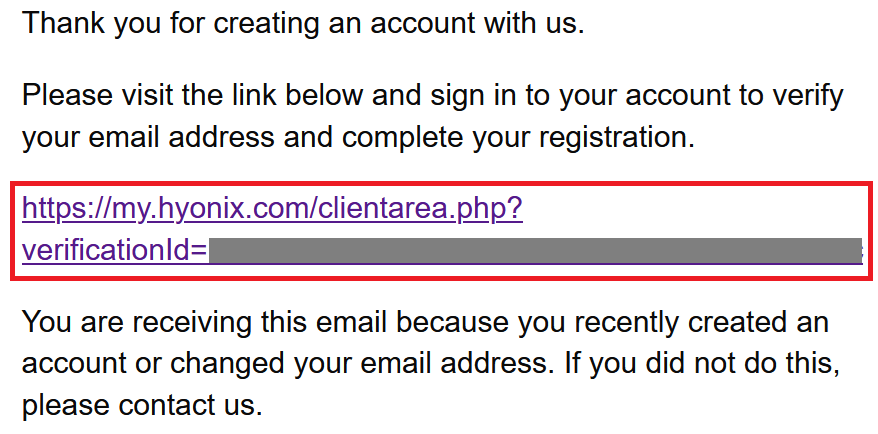Click the 'complete your registration' text line
The height and width of the screenshot is (434, 878).
tap(358, 137)
